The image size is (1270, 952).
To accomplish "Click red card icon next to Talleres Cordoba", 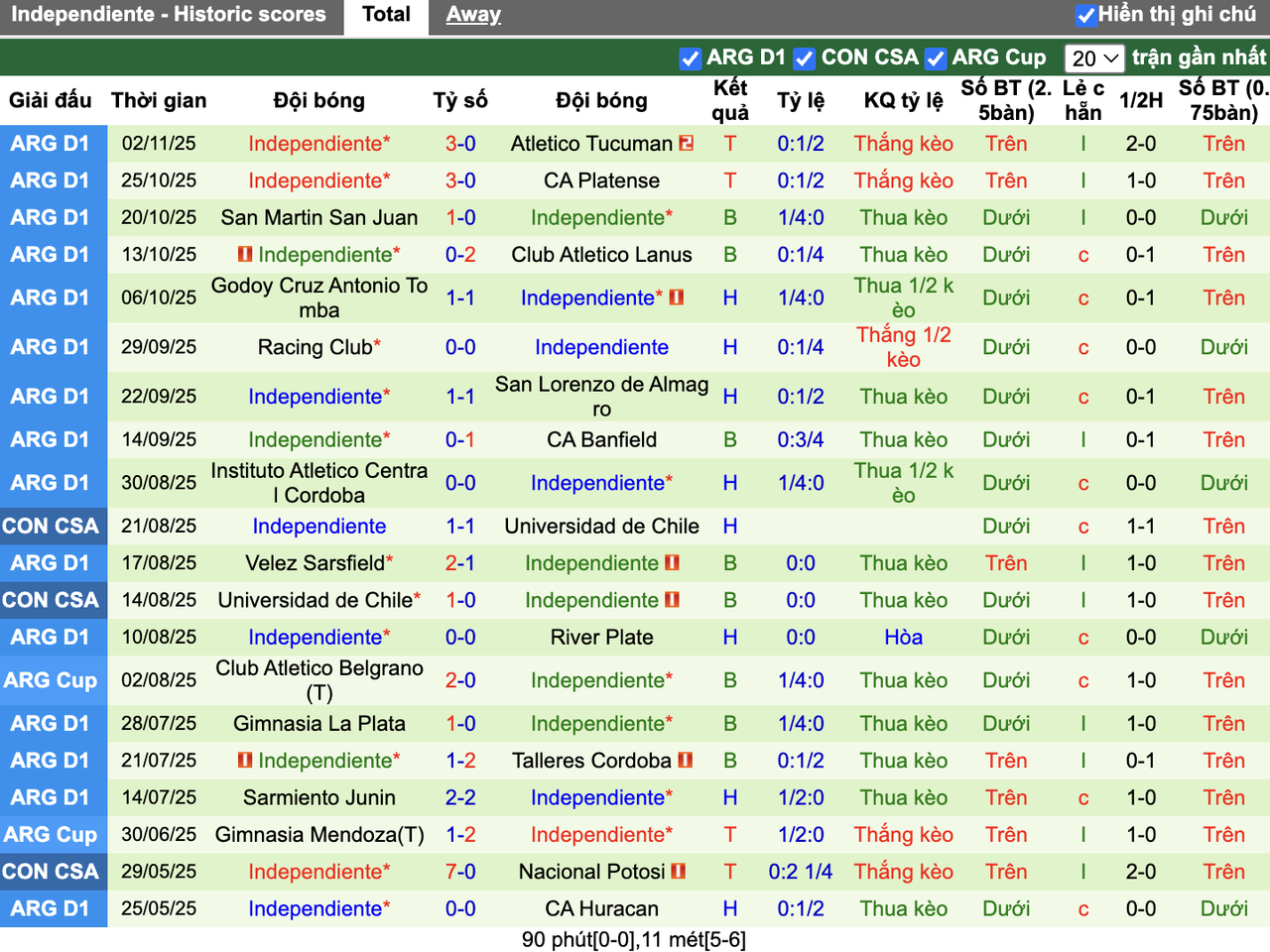I will click(685, 761).
